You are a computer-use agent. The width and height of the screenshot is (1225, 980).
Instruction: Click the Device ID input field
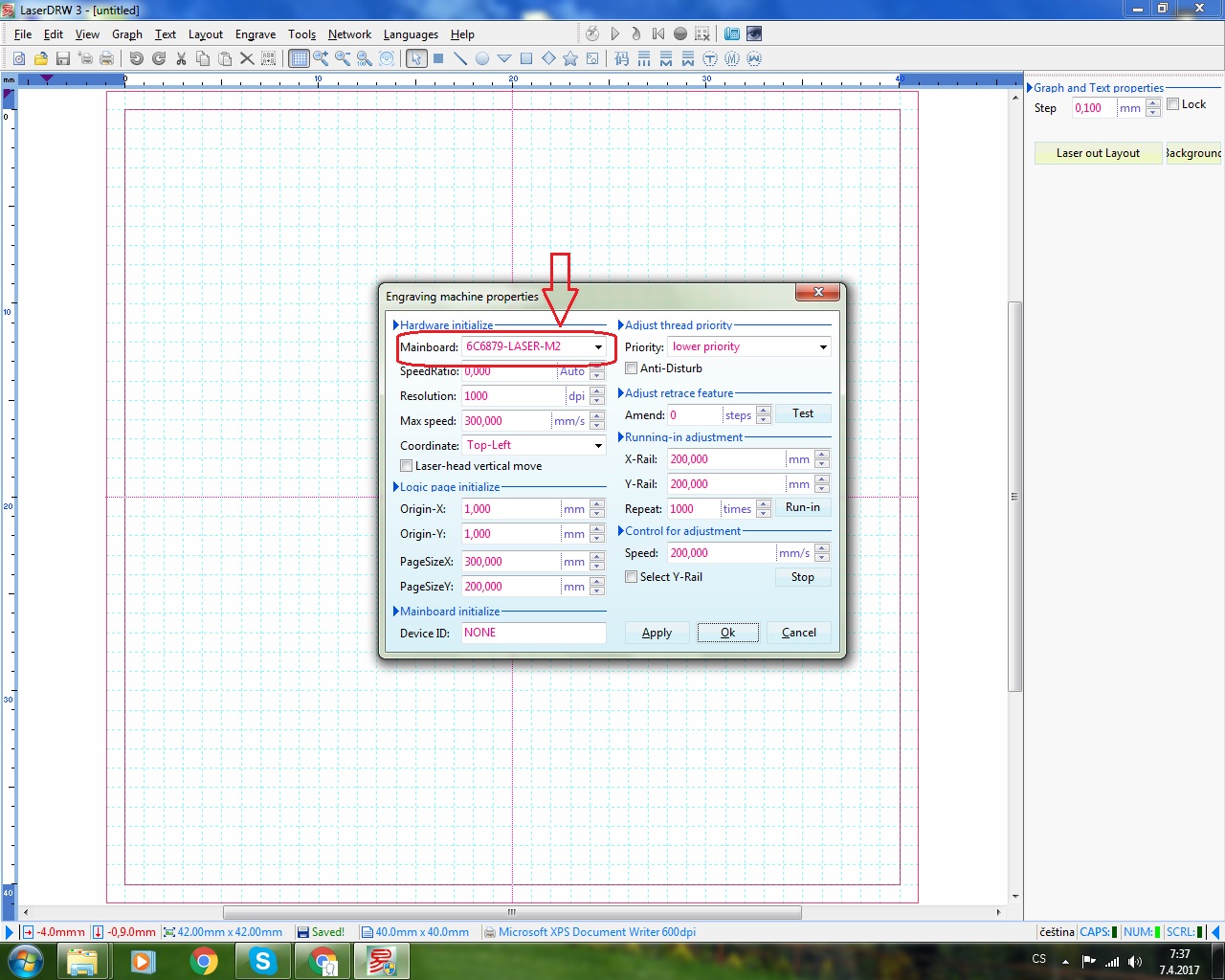pos(533,633)
